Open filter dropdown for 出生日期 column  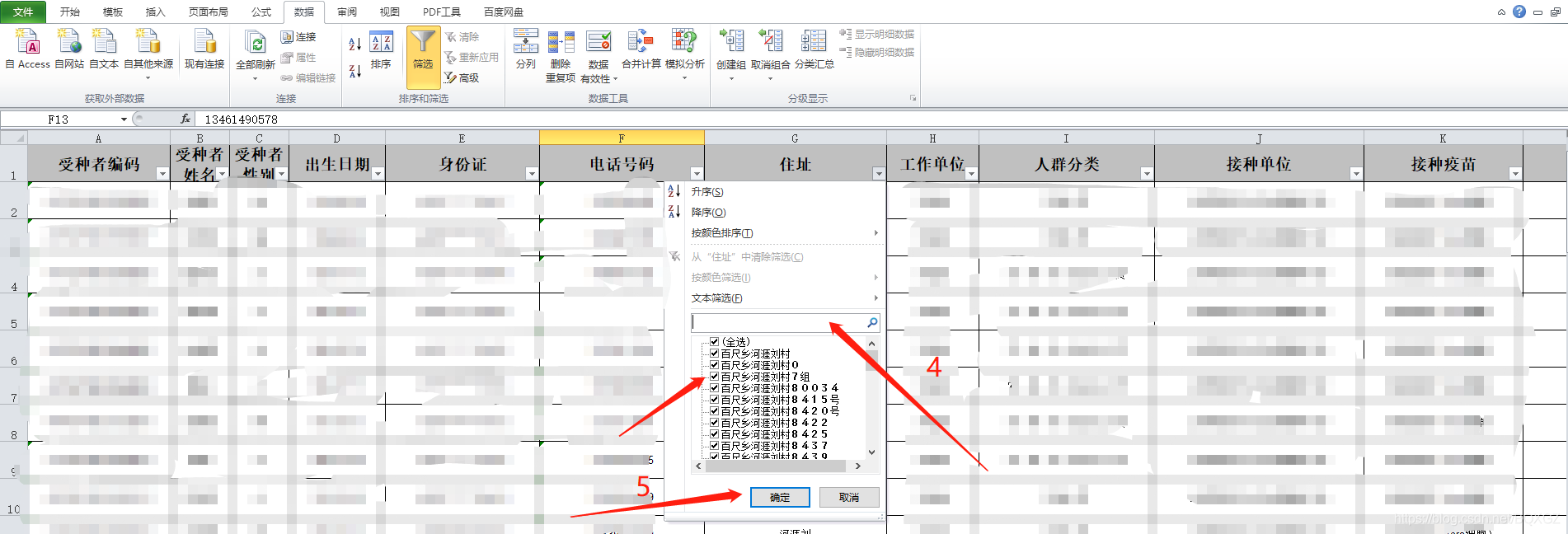coord(378,174)
